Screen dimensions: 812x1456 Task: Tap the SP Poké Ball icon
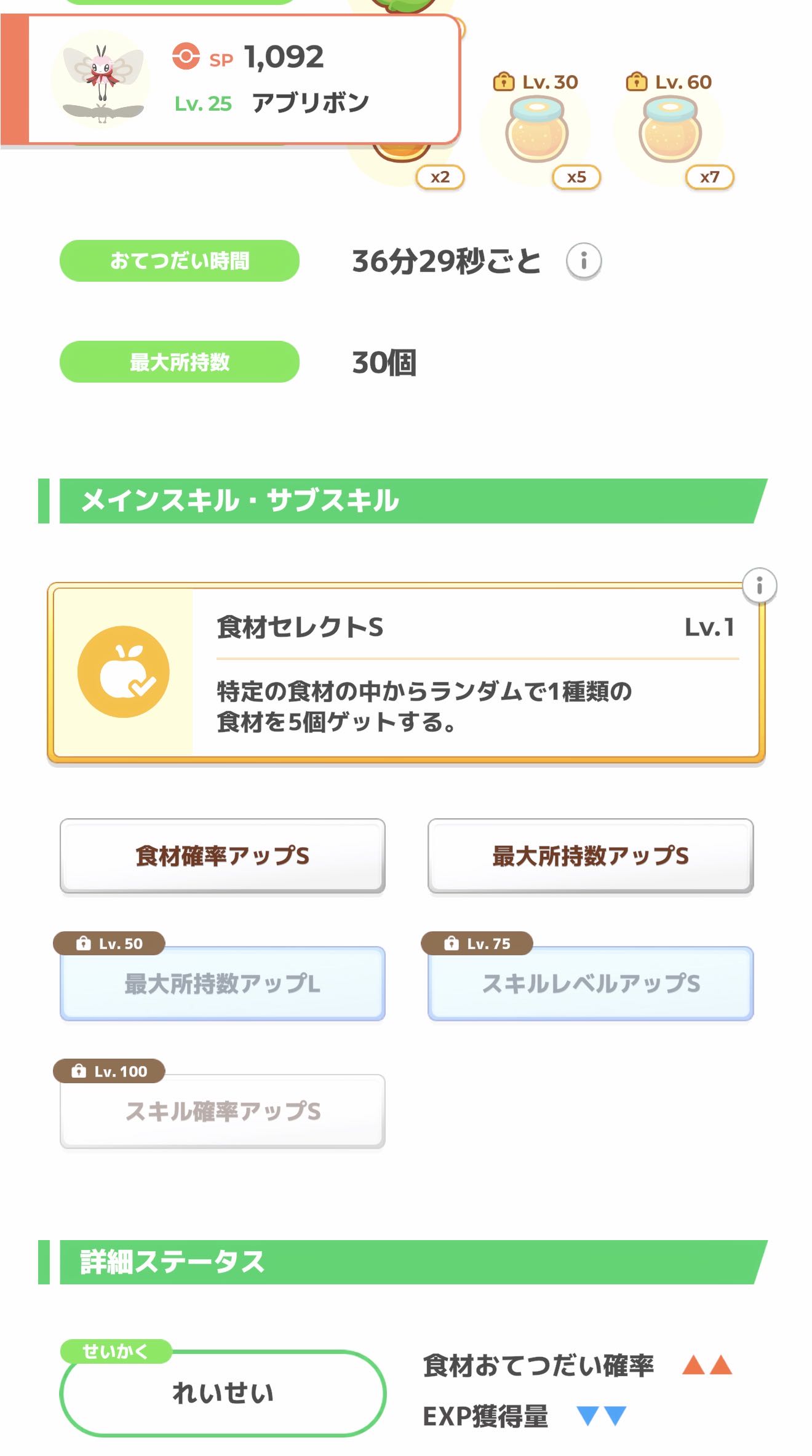coord(186,57)
